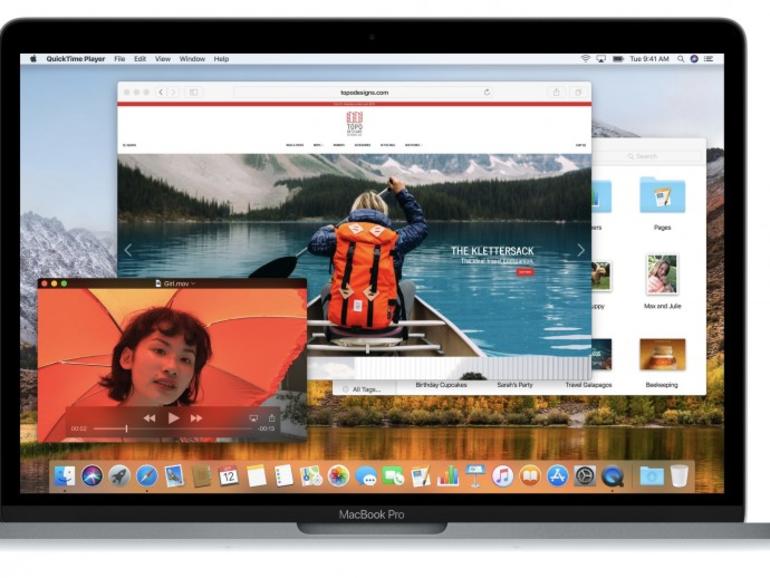Open Spotlight search in menu bar
Image resolution: width=770 pixels, height=578 pixels.
click(681, 59)
